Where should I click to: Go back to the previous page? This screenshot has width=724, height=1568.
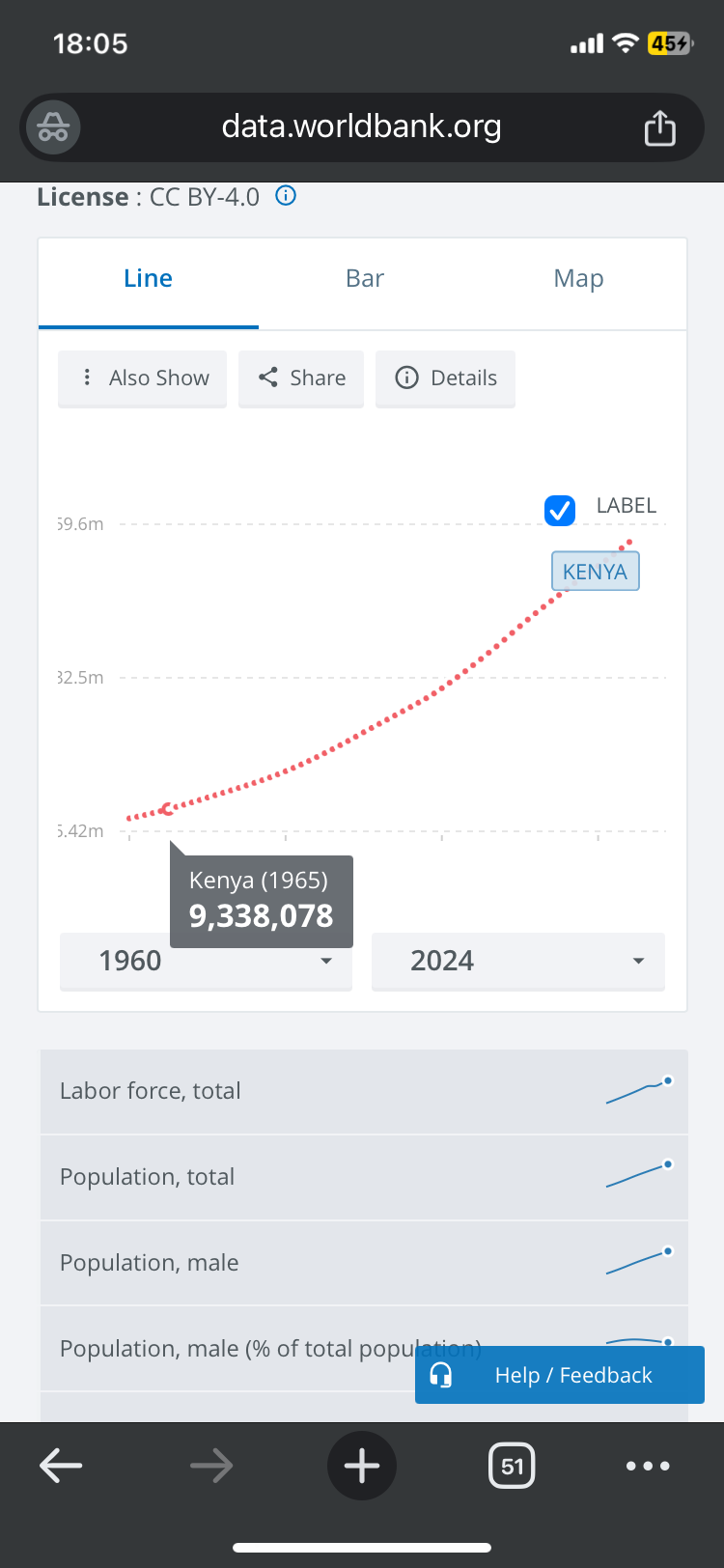61,1466
